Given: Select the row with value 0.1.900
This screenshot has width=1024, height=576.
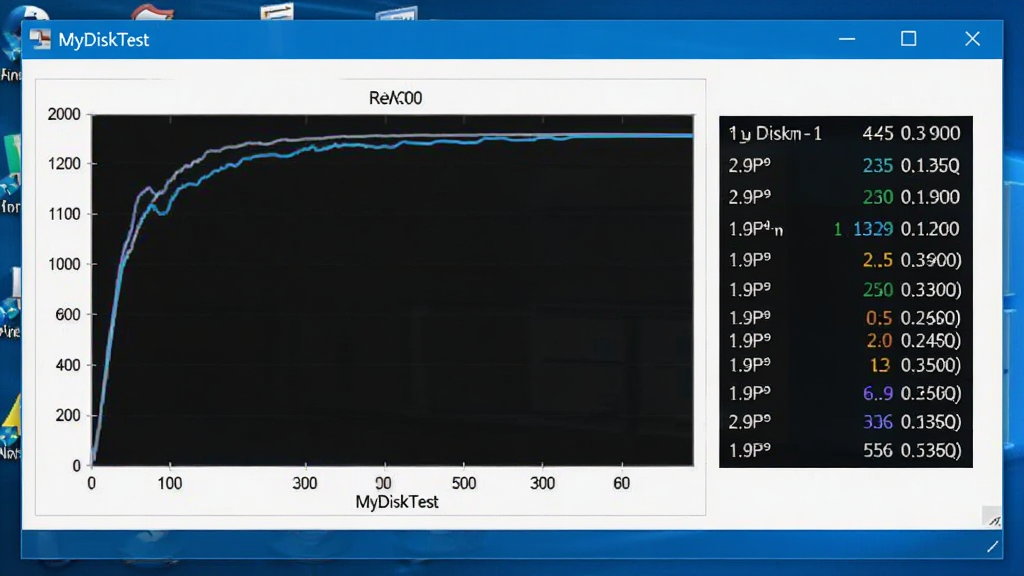Looking at the screenshot, I should coord(845,197).
